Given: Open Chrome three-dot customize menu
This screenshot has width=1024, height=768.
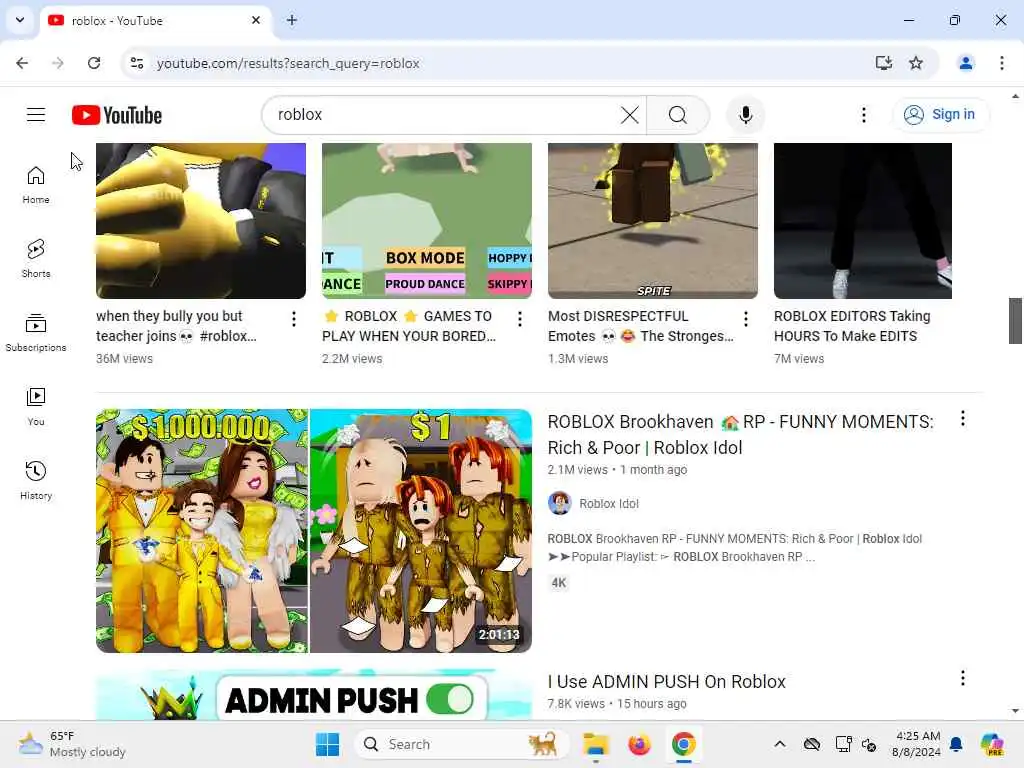Looking at the screenshot, I should click(x=1002, y=63).
